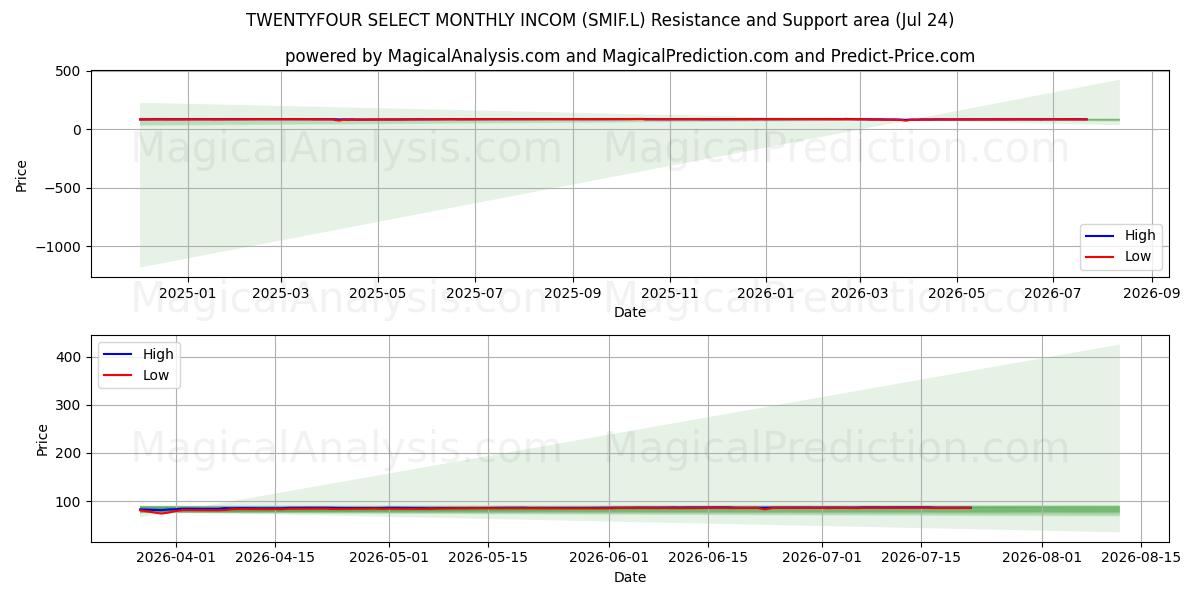Click the 2026-03 tick label
Screen dimensions: 1200x600
coord(859,293)
